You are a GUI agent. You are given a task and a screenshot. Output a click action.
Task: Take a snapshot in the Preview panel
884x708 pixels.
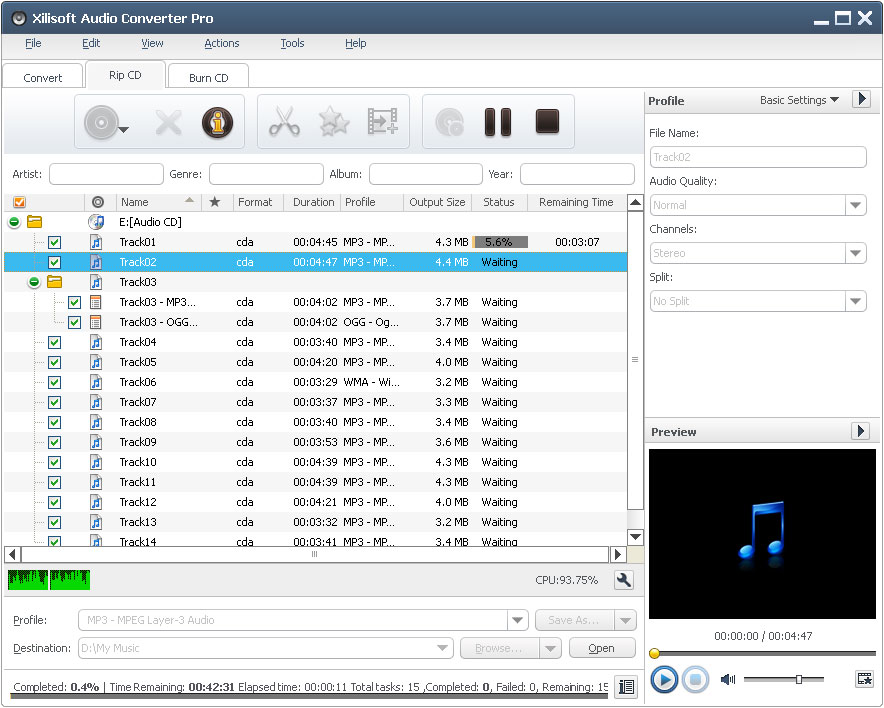click(x=864, y=679)
